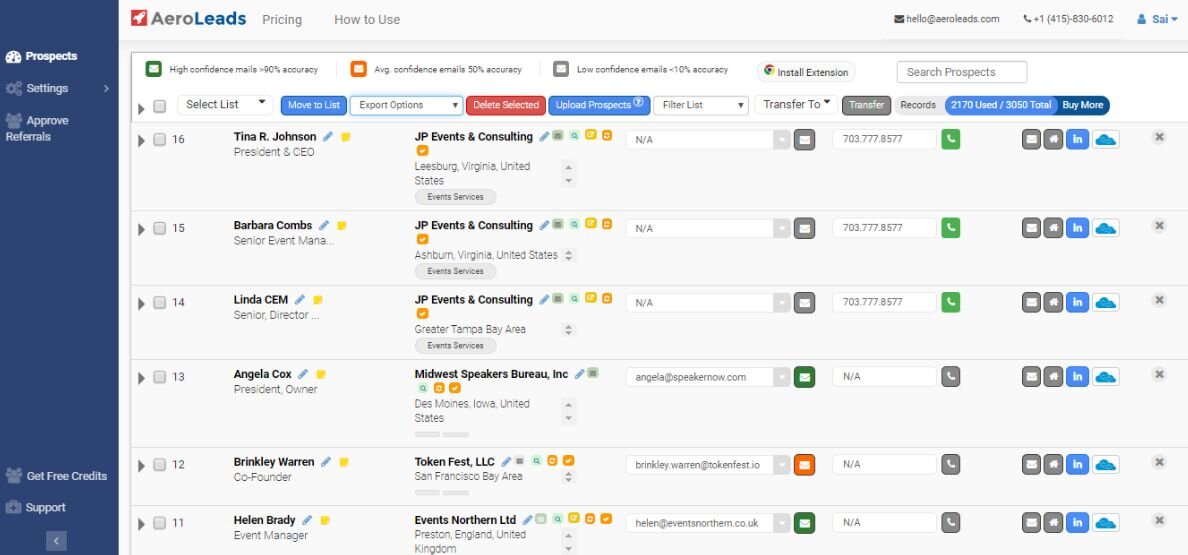Screen dimensions: 1188x555
Task: Toggle the select-all checkbox in the toolbar
Action: 159,106
